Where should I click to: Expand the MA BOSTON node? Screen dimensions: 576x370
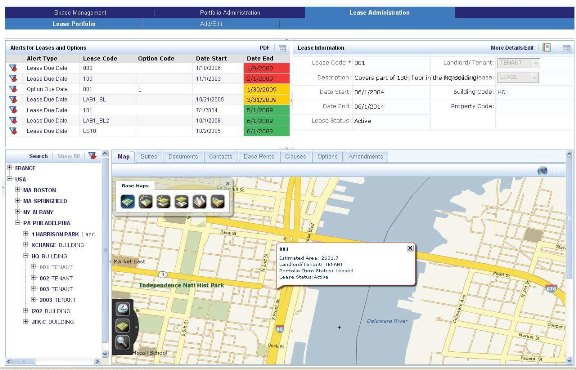click(17, 190)
